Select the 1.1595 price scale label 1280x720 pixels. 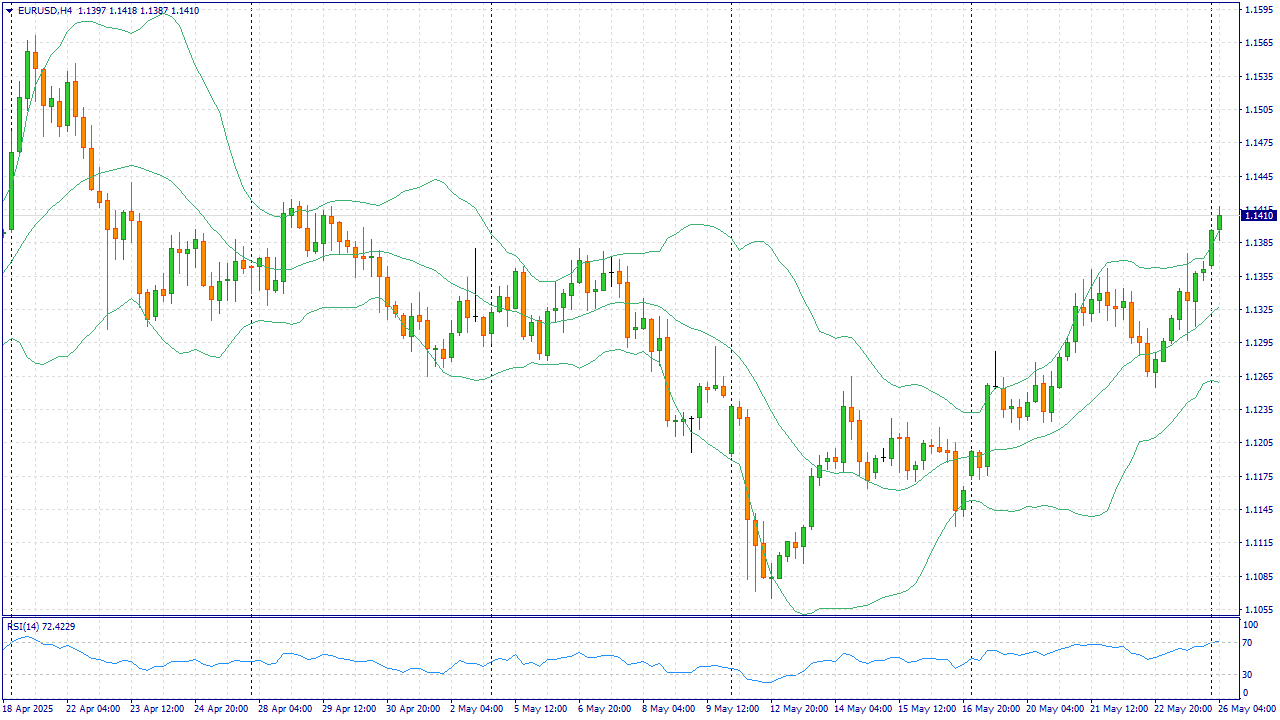pyautogui.click(x=1258, y=9)
